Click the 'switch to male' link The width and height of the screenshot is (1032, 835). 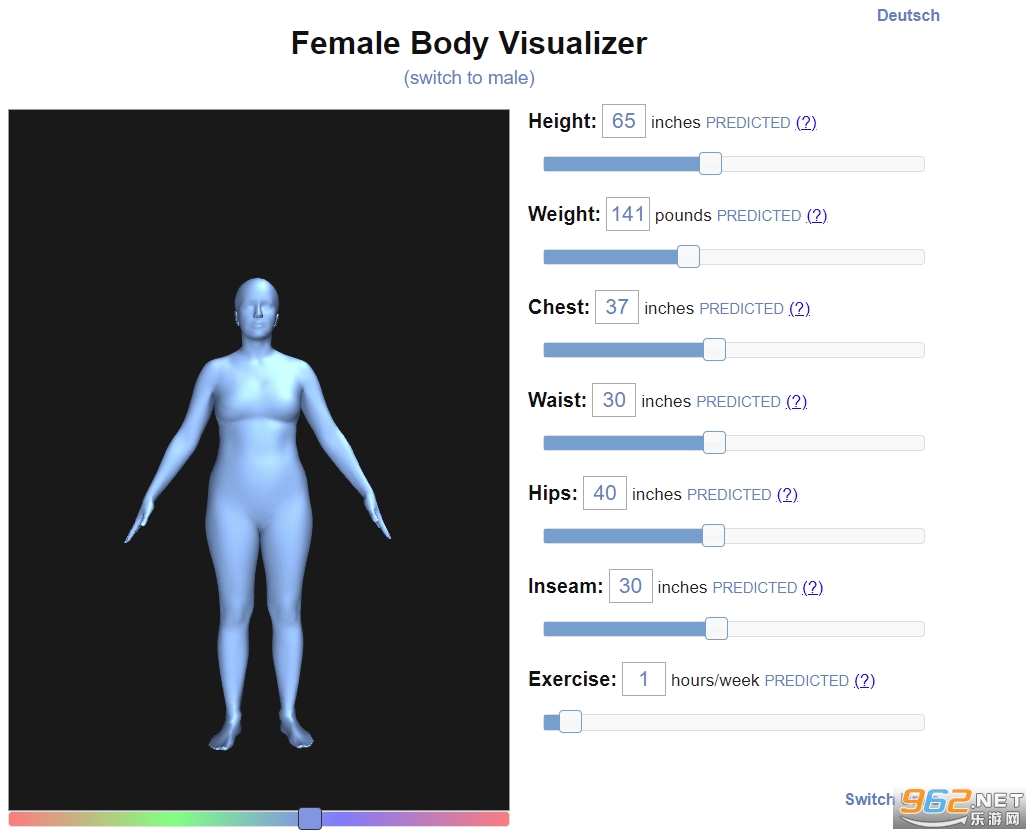[x=469, y=78]
